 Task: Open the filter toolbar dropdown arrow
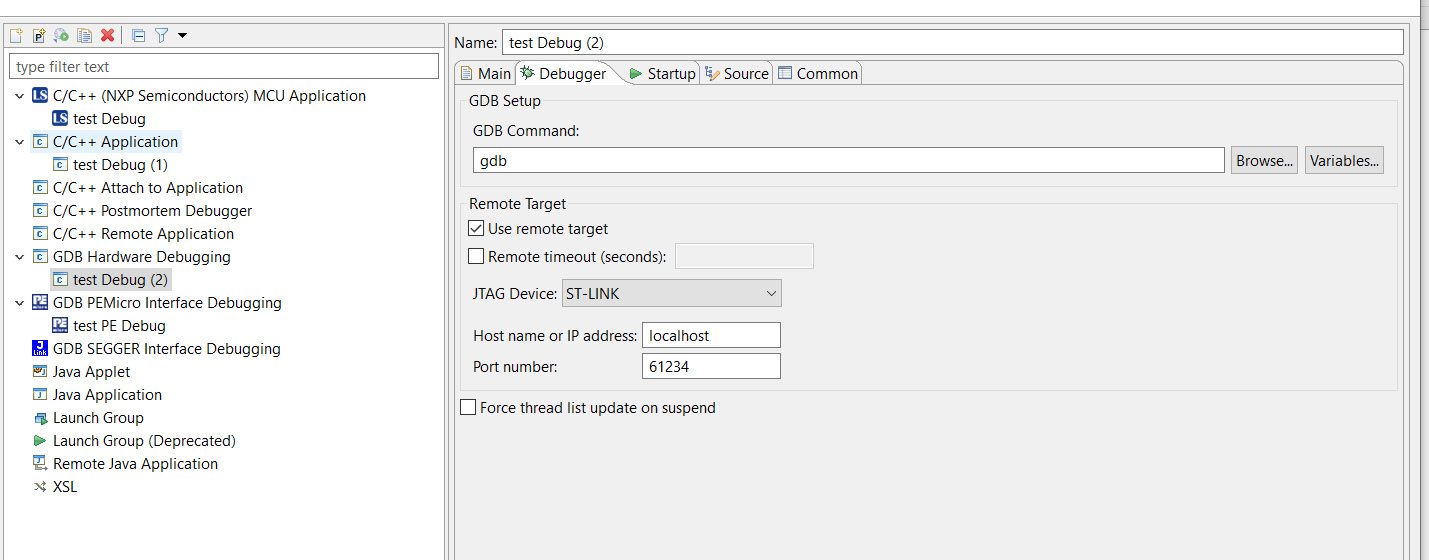click(182, 35)
